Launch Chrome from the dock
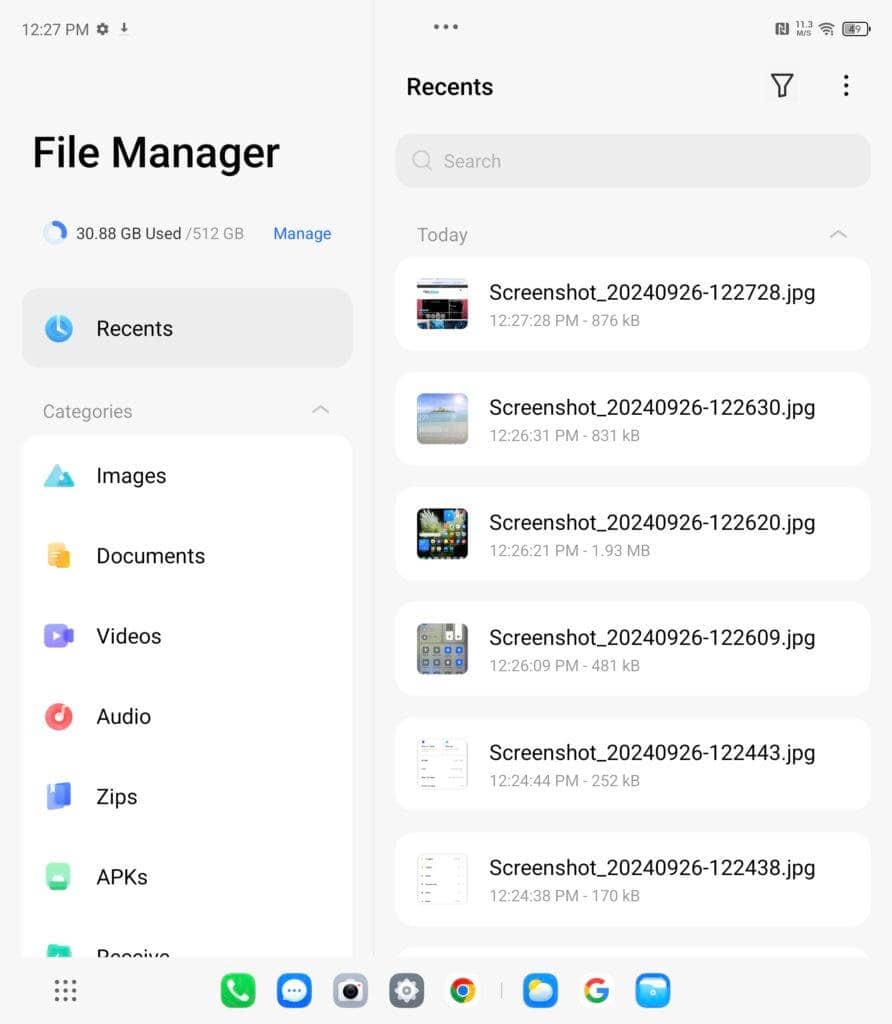892x1024 pixels. [462, 991]
